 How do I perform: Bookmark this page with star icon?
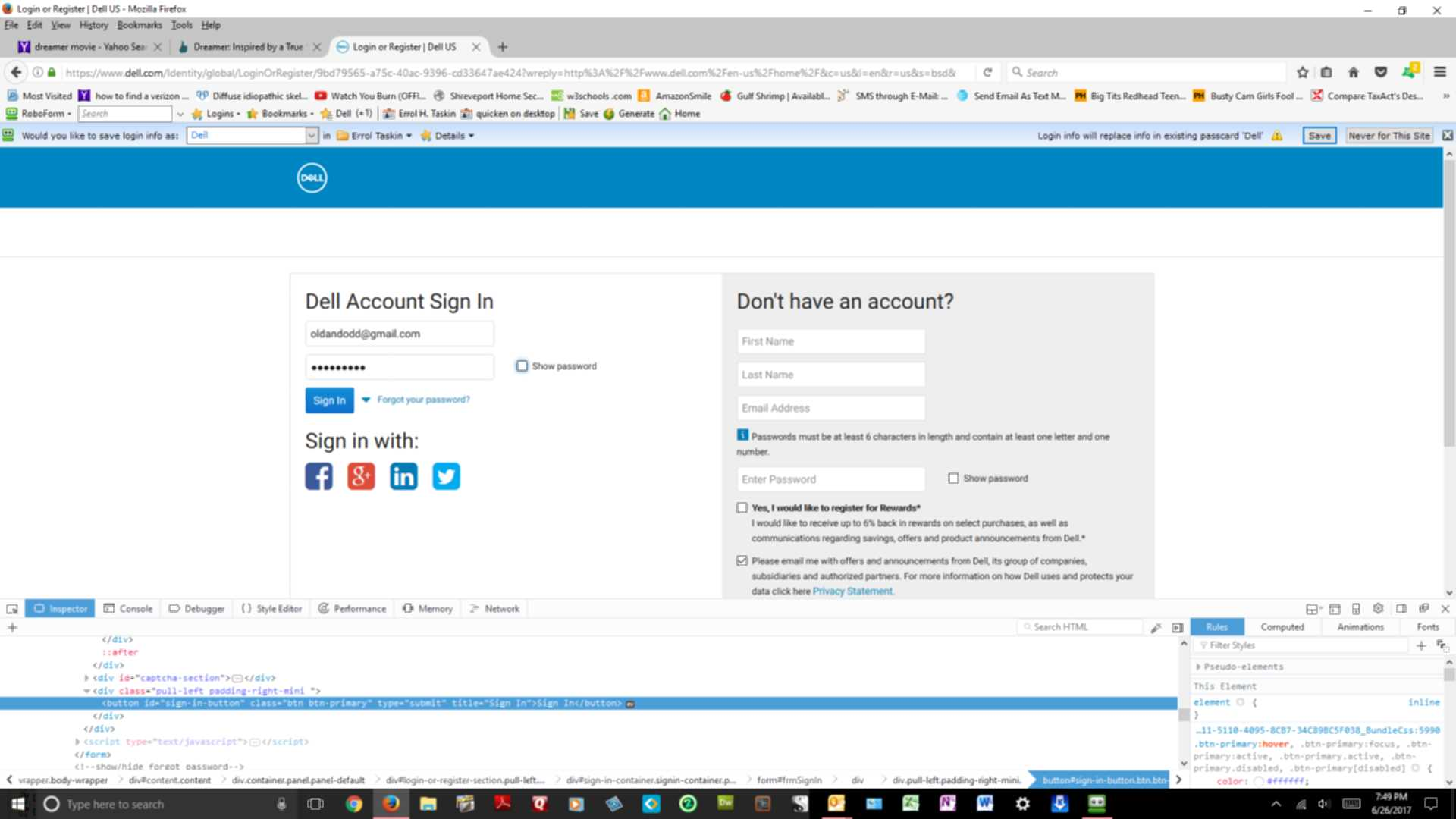pyautogui.click(x=1303, y=72)
